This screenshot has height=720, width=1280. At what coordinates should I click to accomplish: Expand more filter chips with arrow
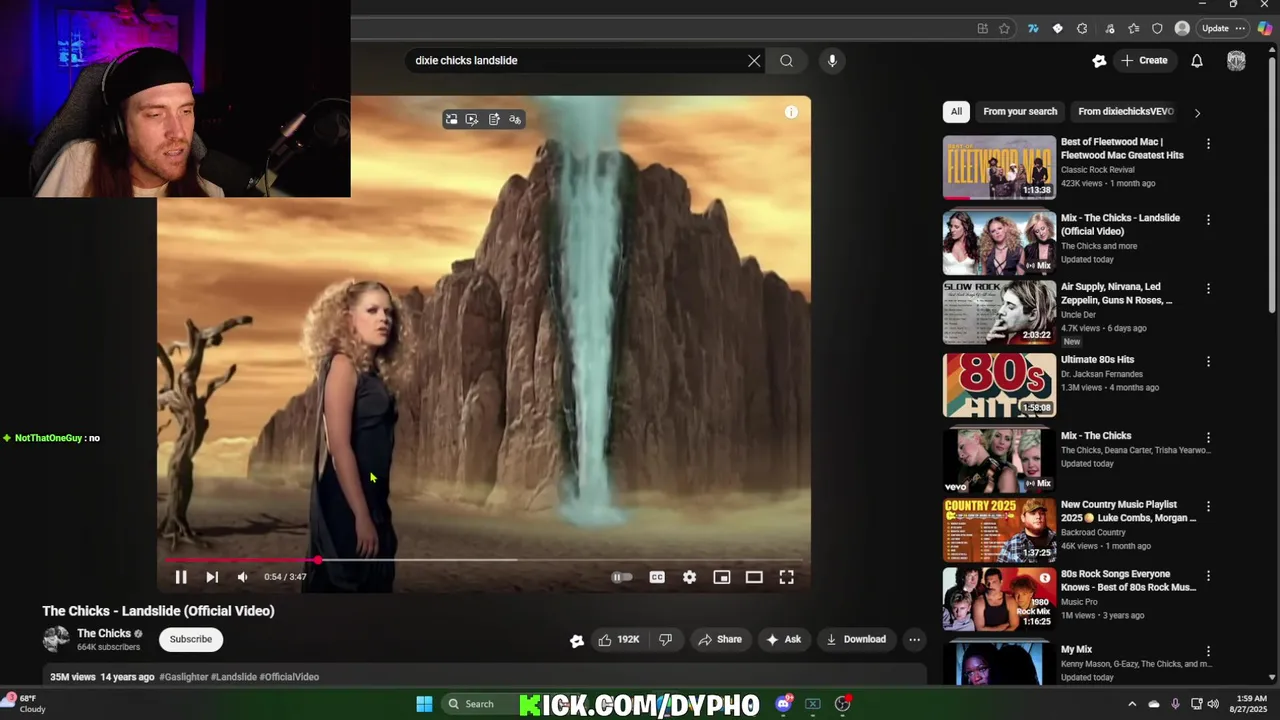(x=1197, y=113)
